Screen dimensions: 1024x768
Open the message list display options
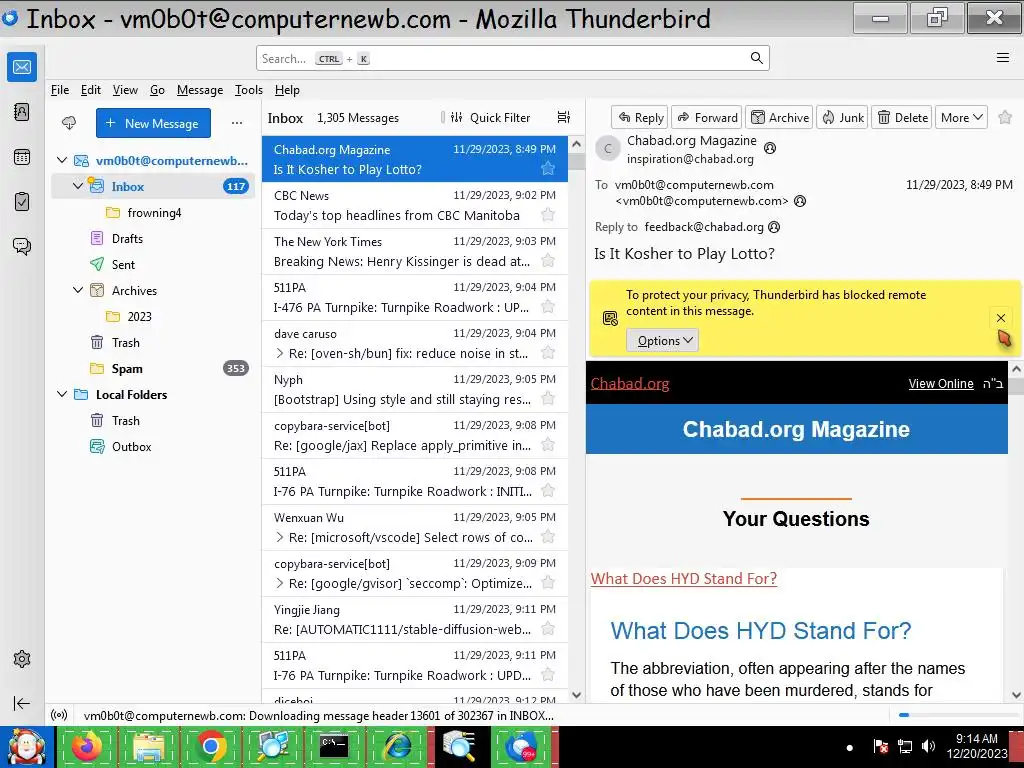coord(564,117)
